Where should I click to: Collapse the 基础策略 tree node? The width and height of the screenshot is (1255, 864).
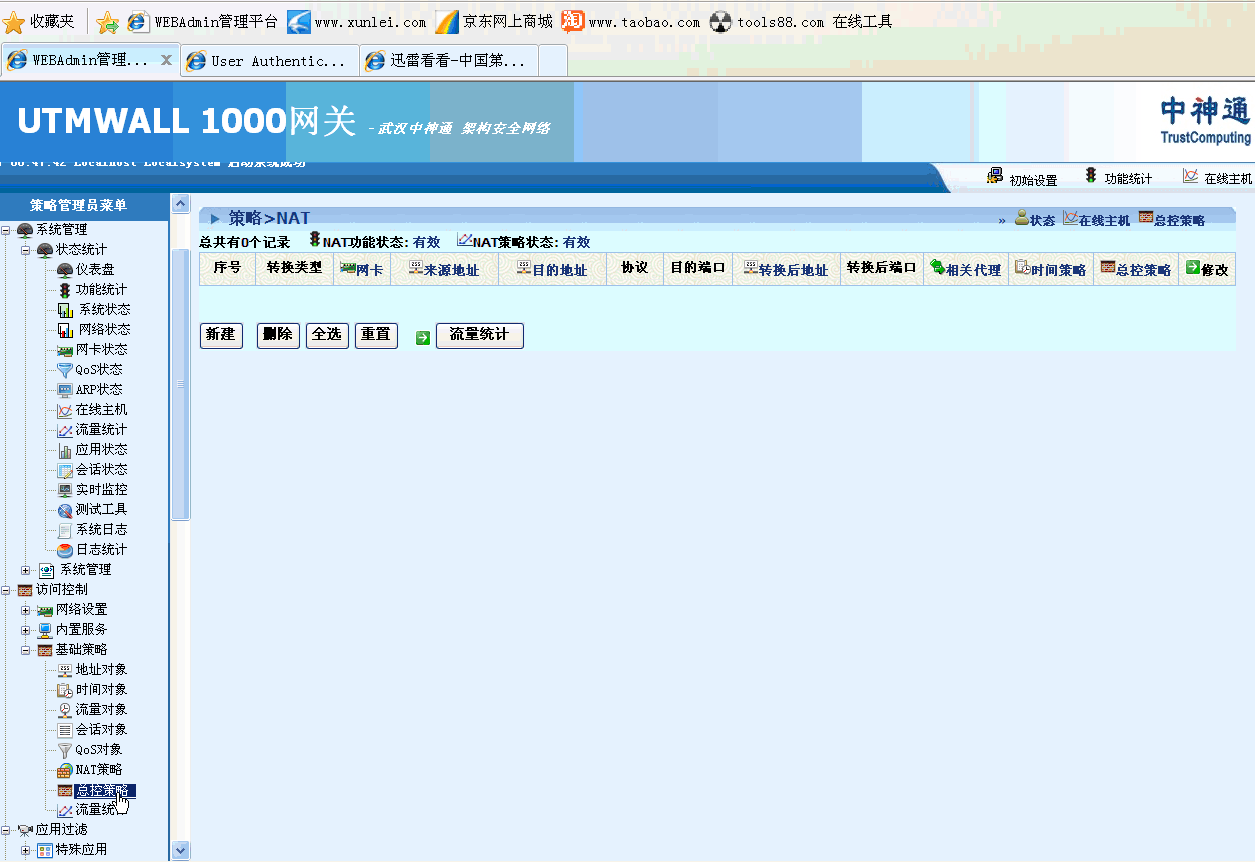(26, 650)
